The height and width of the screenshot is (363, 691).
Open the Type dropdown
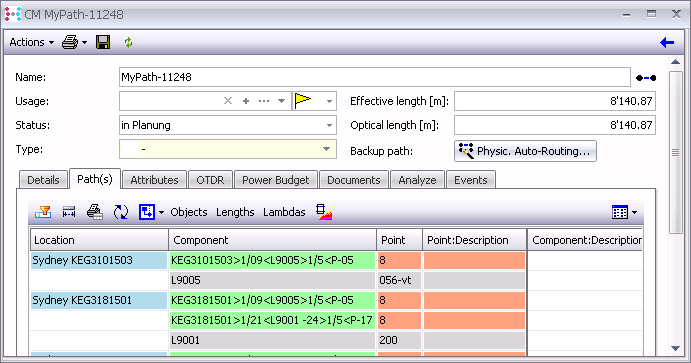[x=326, y=149]
